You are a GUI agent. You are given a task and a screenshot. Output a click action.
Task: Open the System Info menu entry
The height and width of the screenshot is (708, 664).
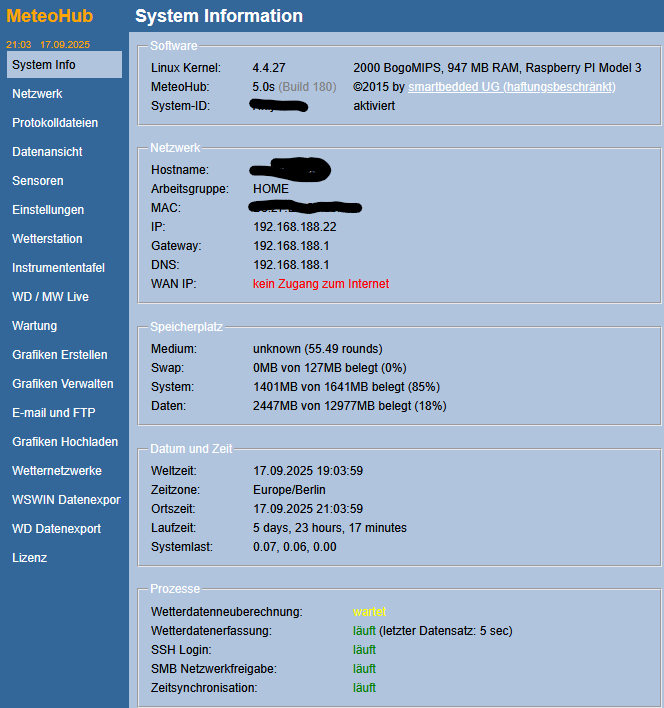coord(64,65)
